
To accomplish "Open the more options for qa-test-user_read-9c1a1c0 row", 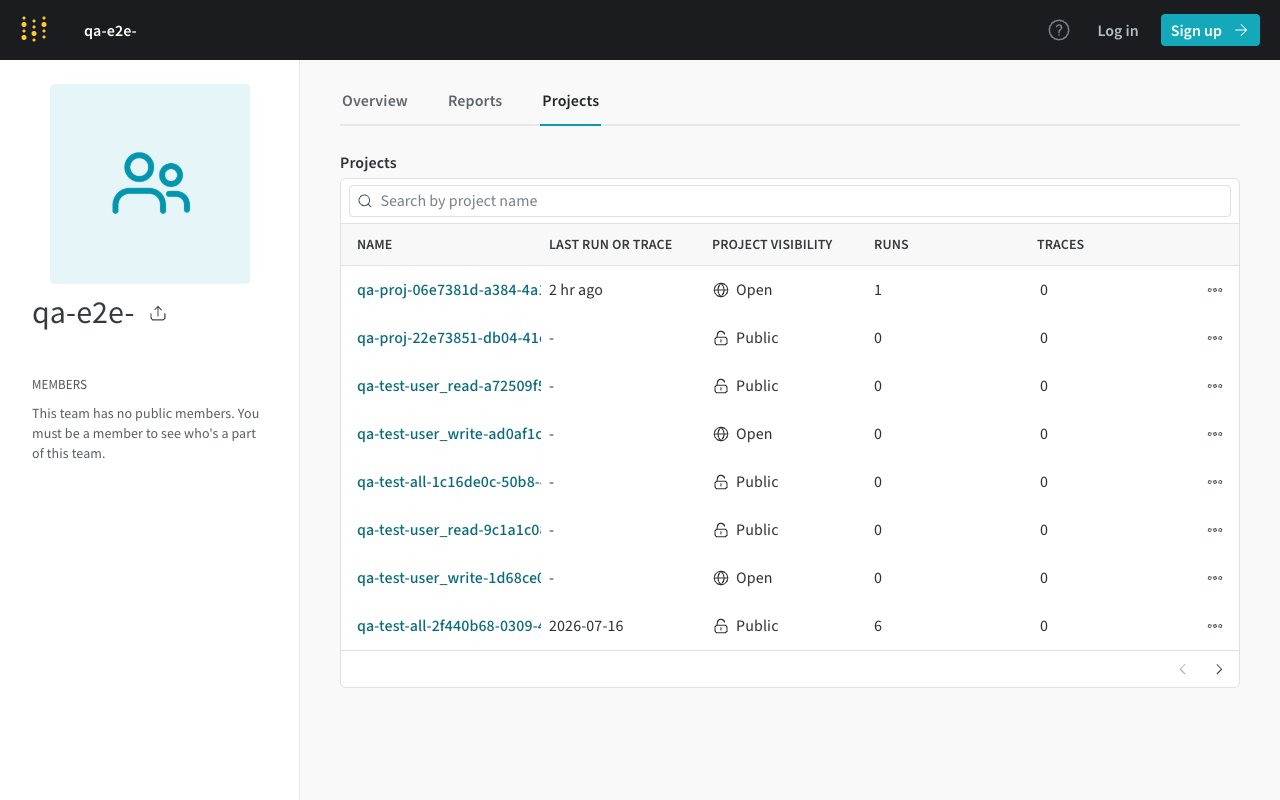I will coord(1215,530).
